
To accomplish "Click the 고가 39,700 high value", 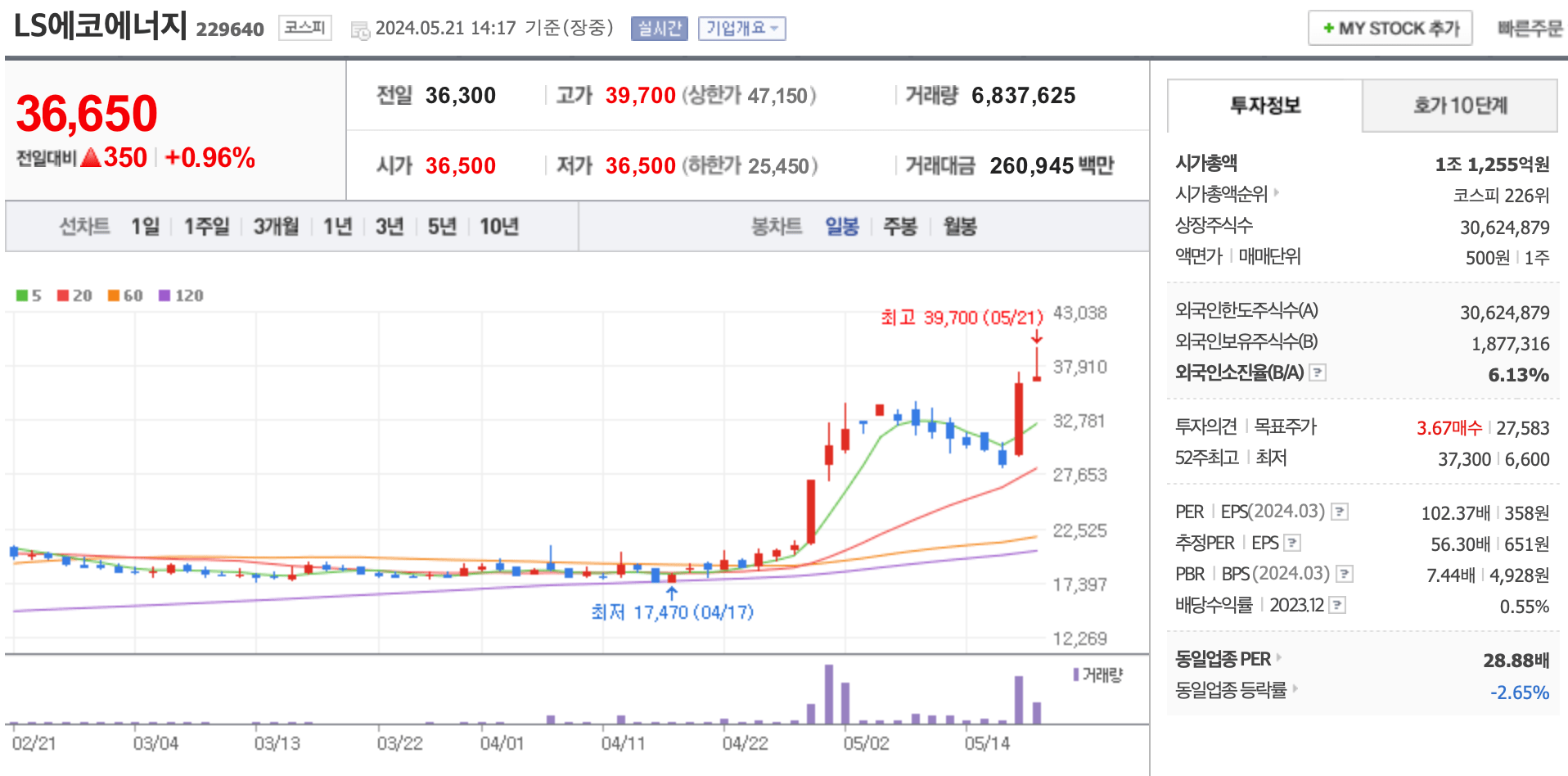I will coord(640,96).
